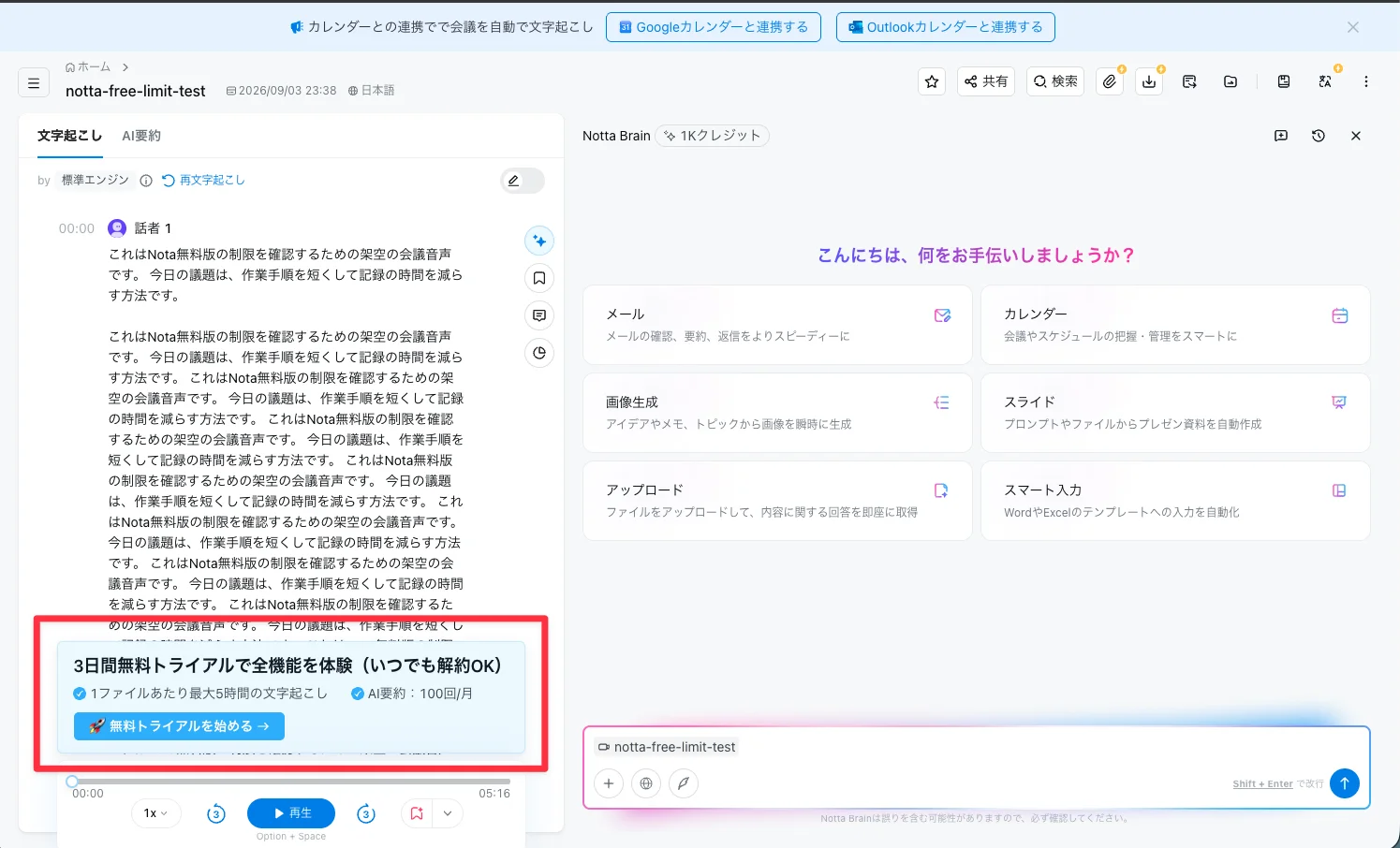This screenshot has height=848, width=1400.
Task: Open the edit note icon in top toolbar
Action: (1189, 81)
